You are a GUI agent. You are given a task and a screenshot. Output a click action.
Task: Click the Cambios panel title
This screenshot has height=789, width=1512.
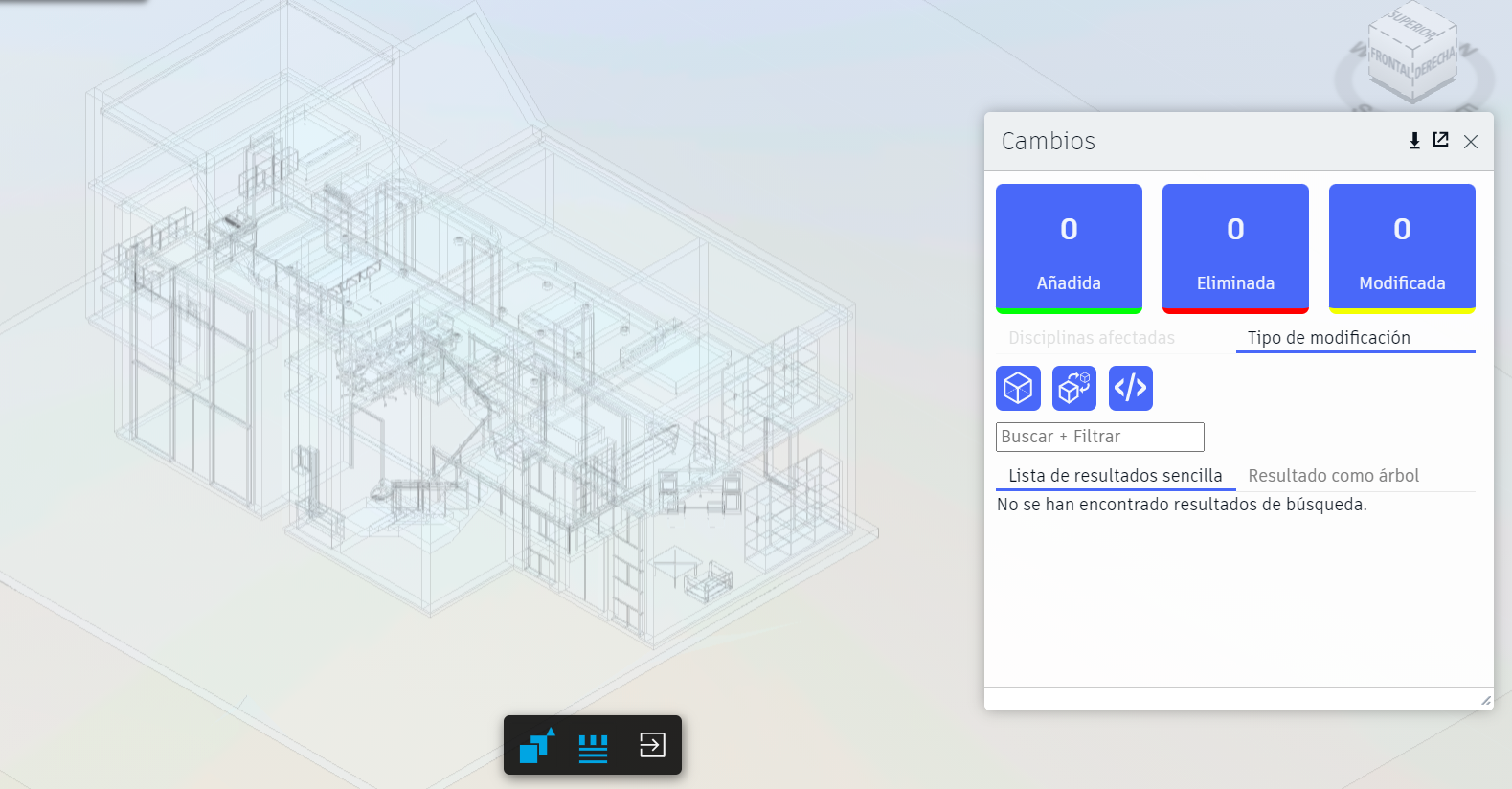[1049, 141]
